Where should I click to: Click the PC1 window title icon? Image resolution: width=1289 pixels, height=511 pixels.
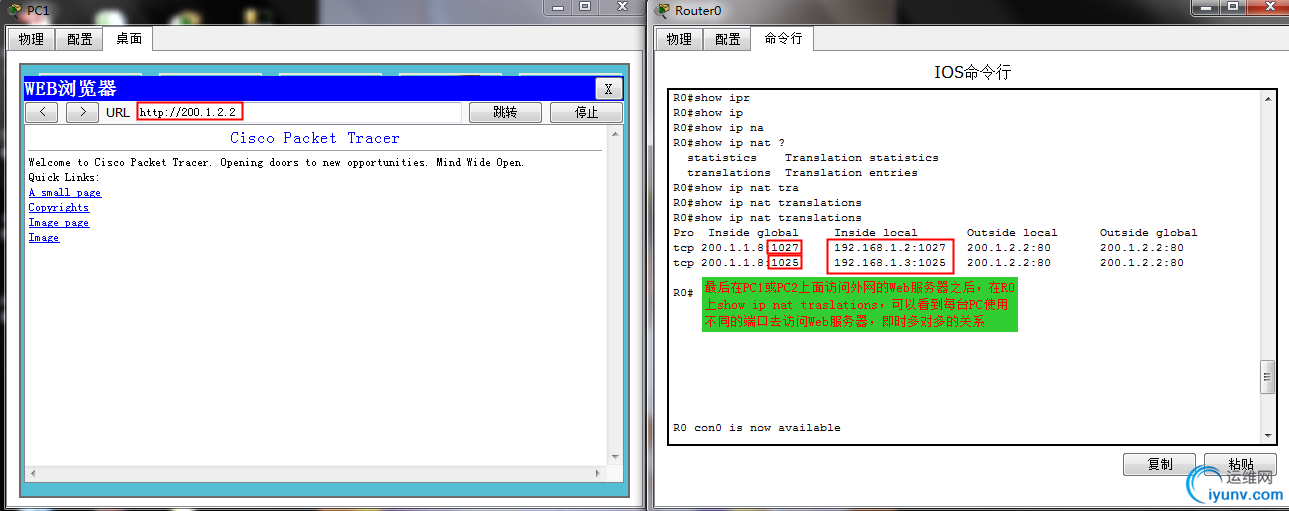[x=14, y=10]
